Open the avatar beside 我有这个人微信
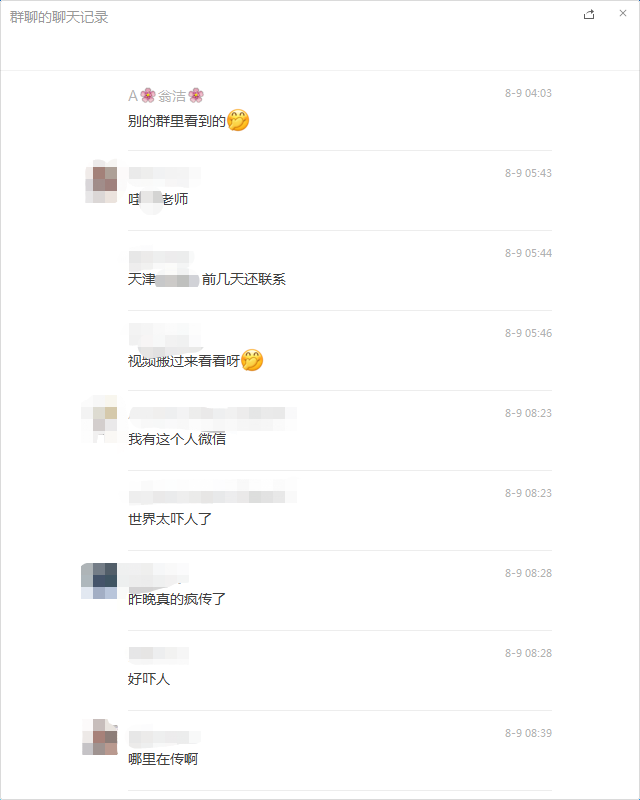The image size is (640, 800). coord(102,420)
